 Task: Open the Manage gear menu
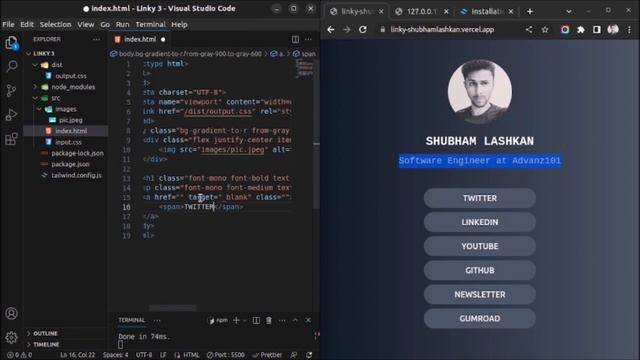(11, 337)
